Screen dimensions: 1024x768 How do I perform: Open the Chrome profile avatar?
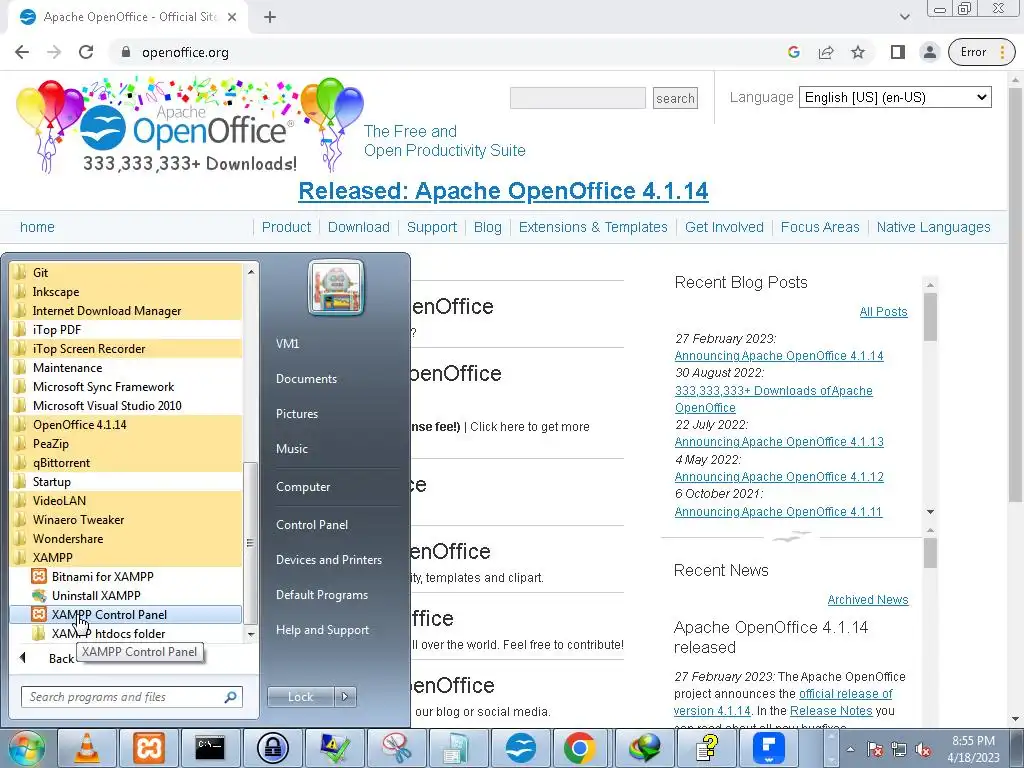(929, 52)
